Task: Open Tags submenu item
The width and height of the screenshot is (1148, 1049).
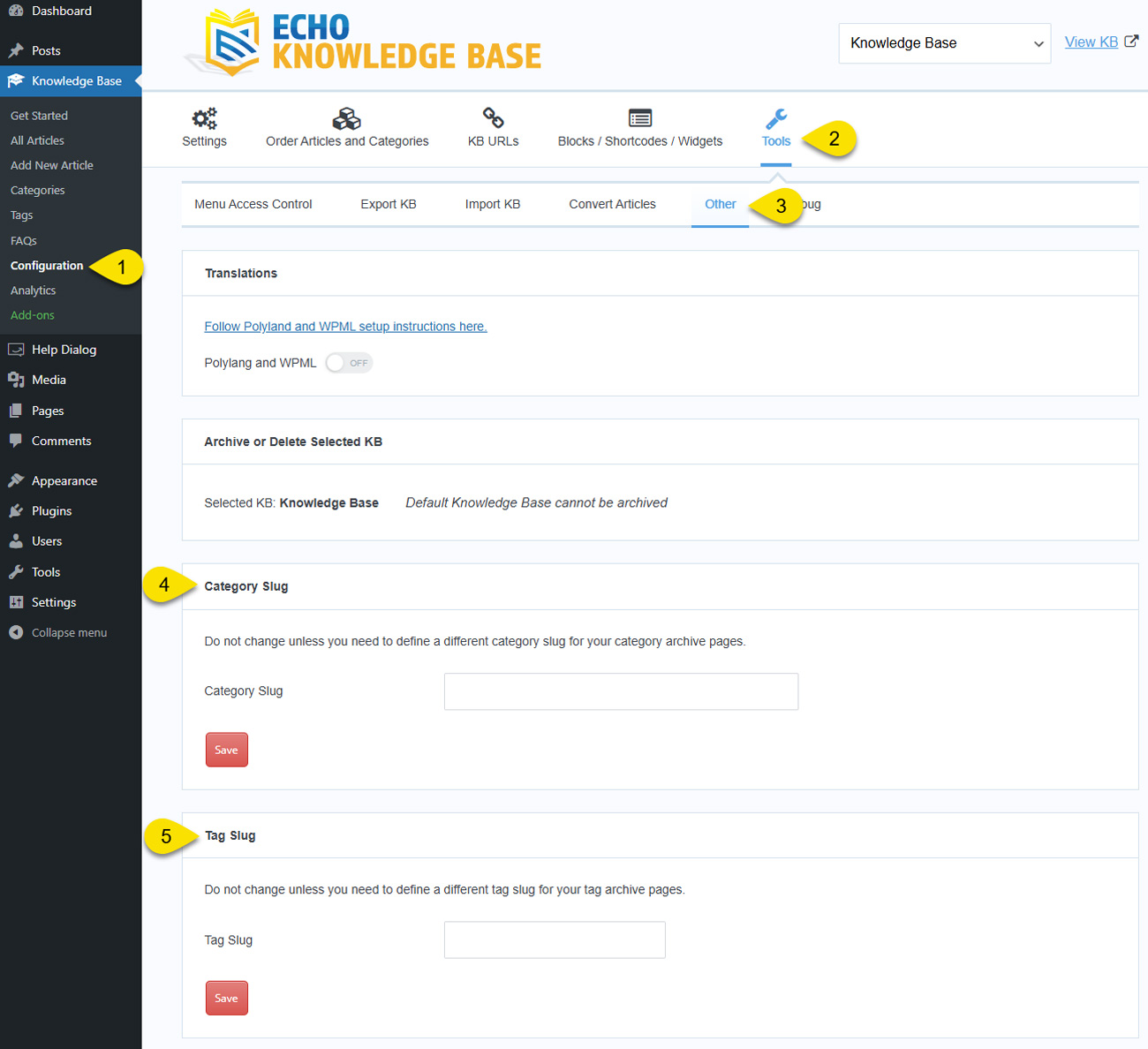Action: (x=22, y=215)
